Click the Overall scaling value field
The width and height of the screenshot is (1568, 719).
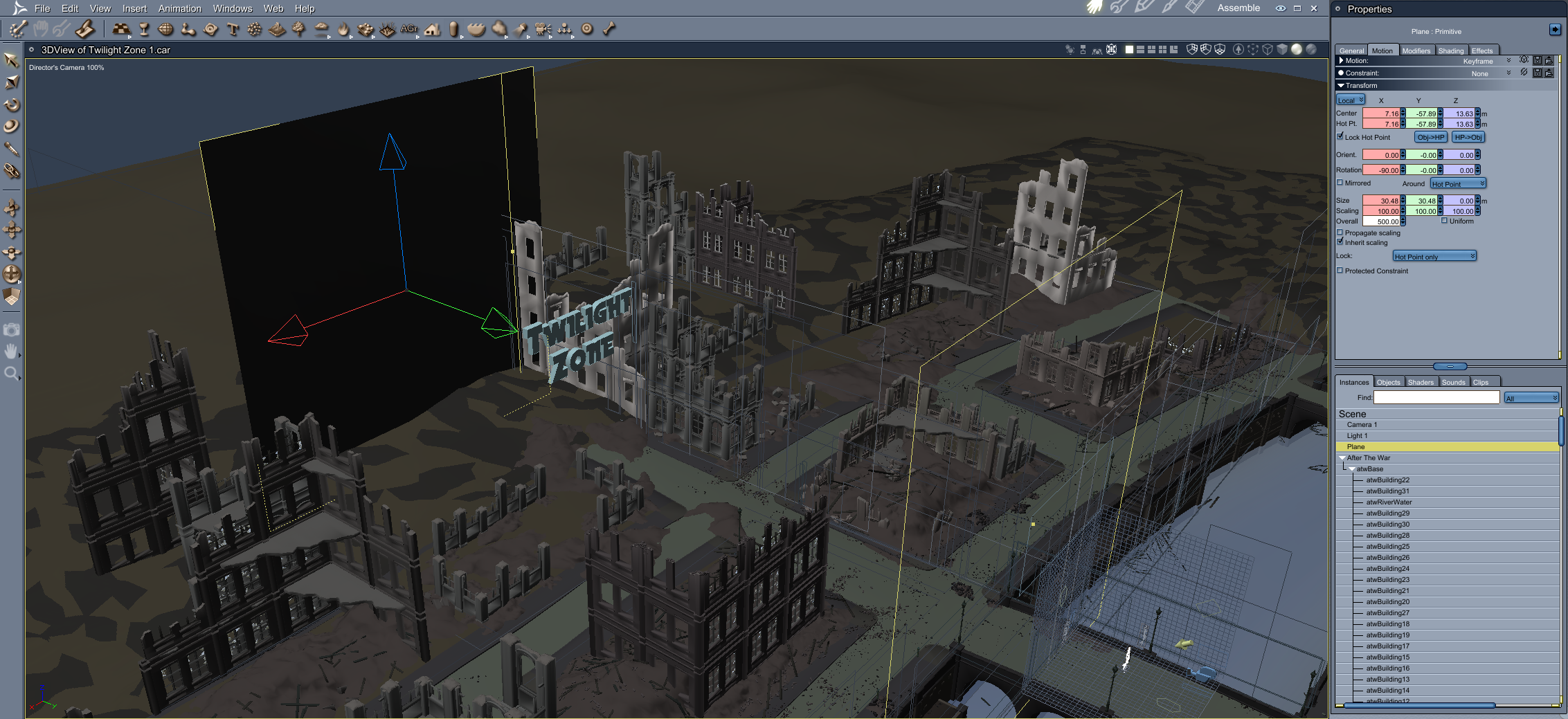[1381, 221]
